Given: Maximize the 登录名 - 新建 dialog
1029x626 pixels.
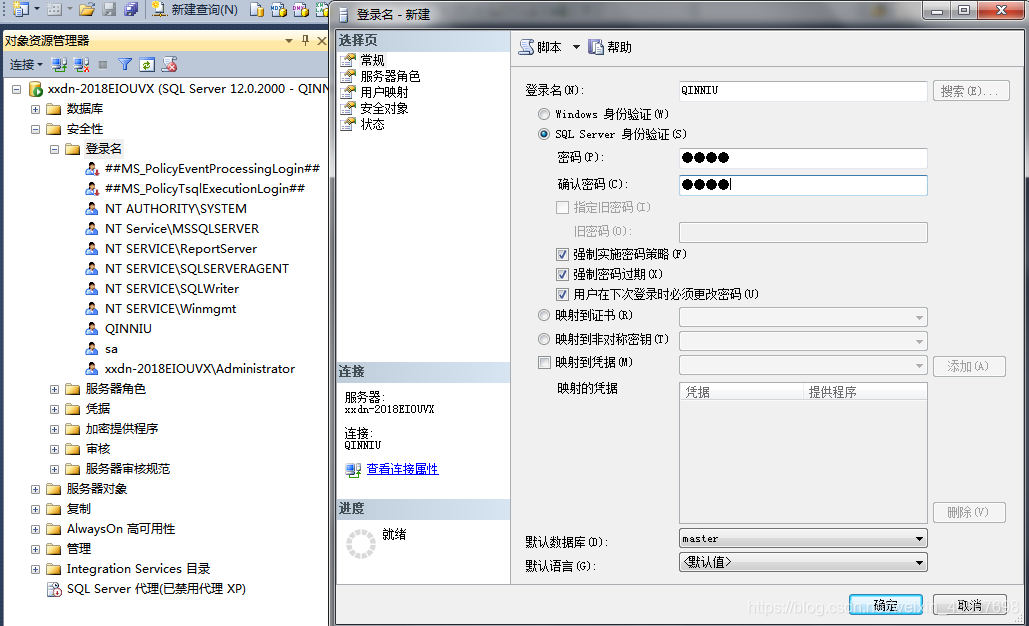Looking at the screenshot, I should click(963, 10).
